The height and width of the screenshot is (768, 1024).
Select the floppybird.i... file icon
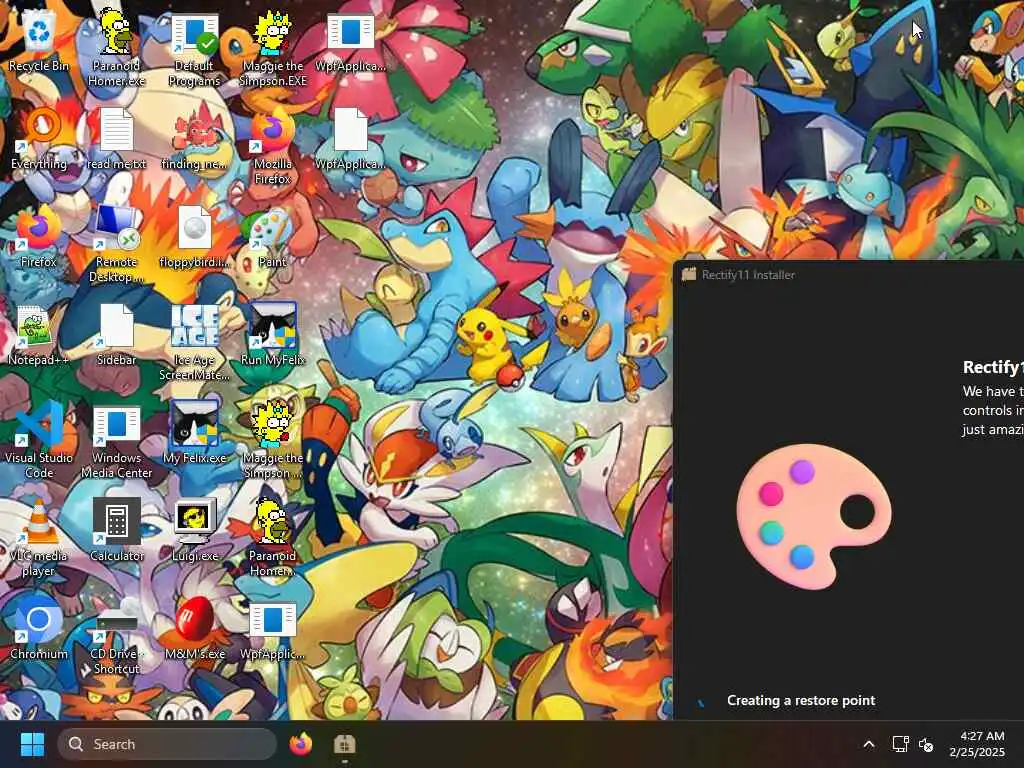pyautogui.click(x=195, y=238)
